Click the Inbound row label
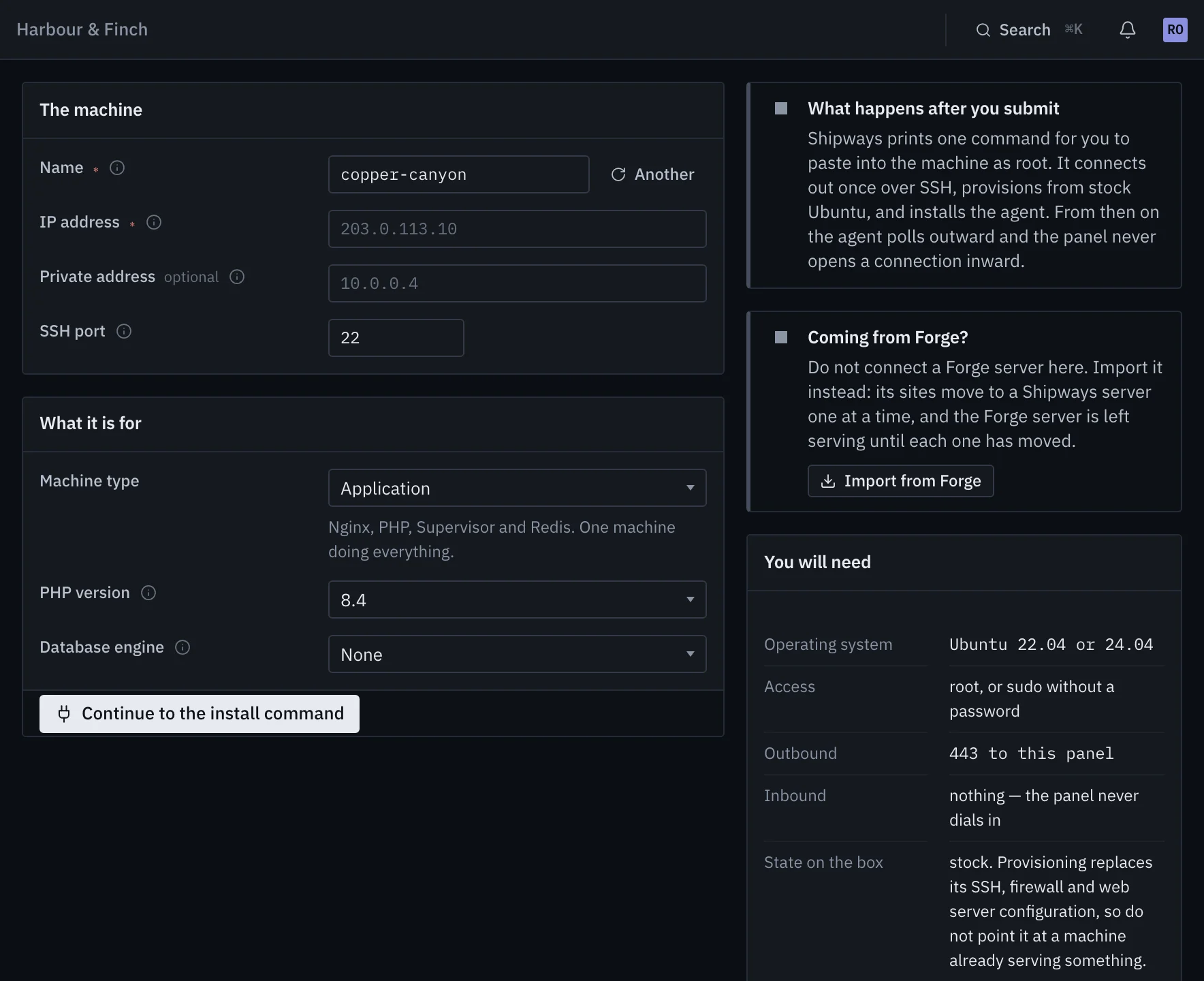Viewport: 1204px width, 981px height. [x=795, y=796]
